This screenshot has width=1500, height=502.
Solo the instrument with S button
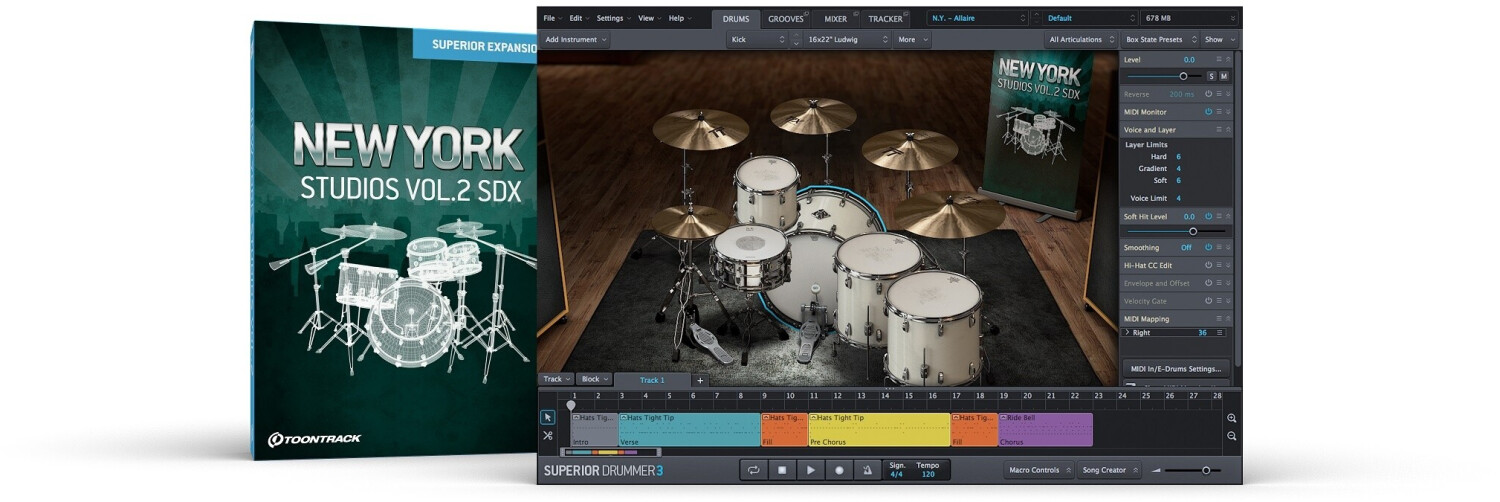(1211, 76)
